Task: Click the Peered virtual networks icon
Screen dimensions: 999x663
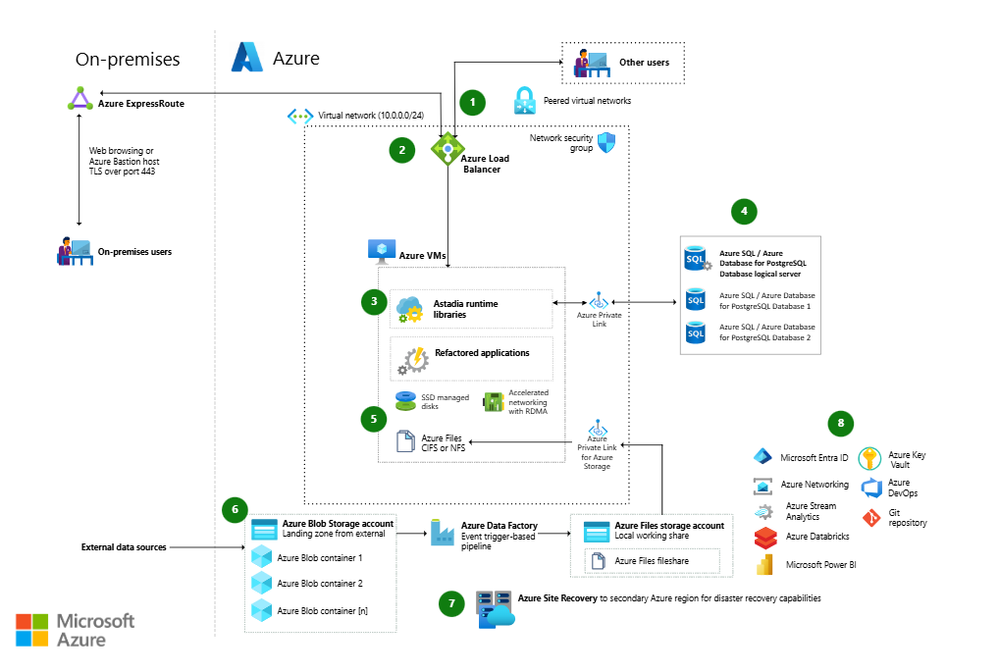Action: (x=524, y=101)
